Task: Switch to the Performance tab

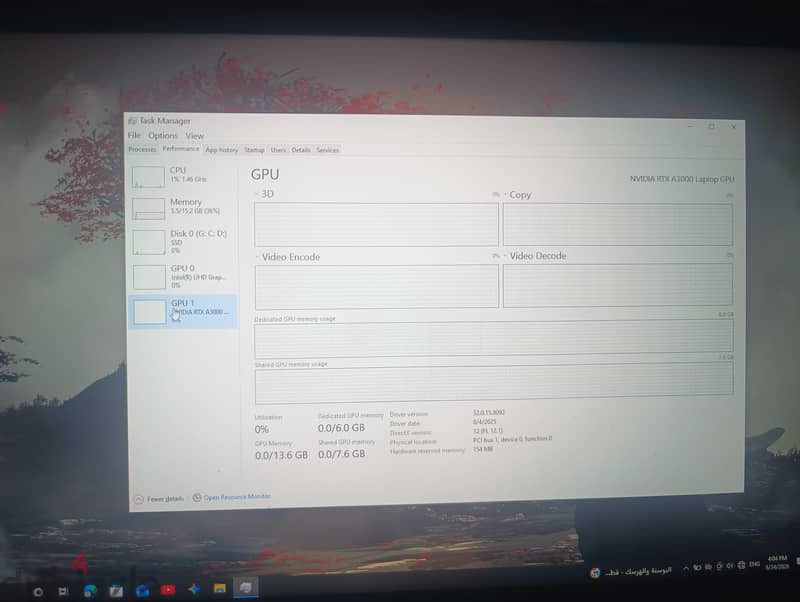Action: (181, 148)
